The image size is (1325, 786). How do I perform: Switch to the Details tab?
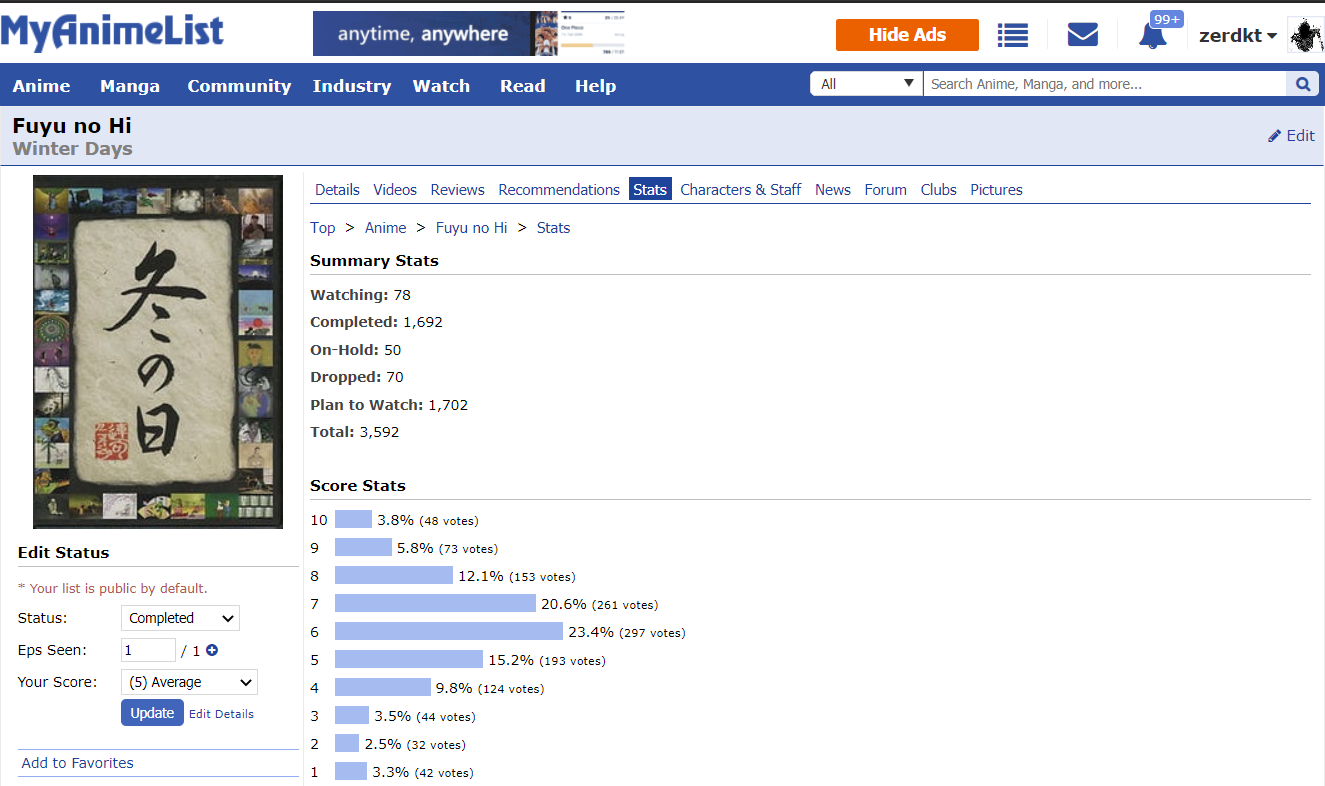[x=337, y=189]
